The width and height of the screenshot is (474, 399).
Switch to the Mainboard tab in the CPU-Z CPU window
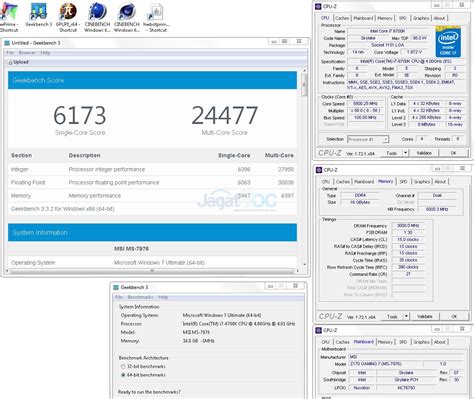(x=363, y=18)
